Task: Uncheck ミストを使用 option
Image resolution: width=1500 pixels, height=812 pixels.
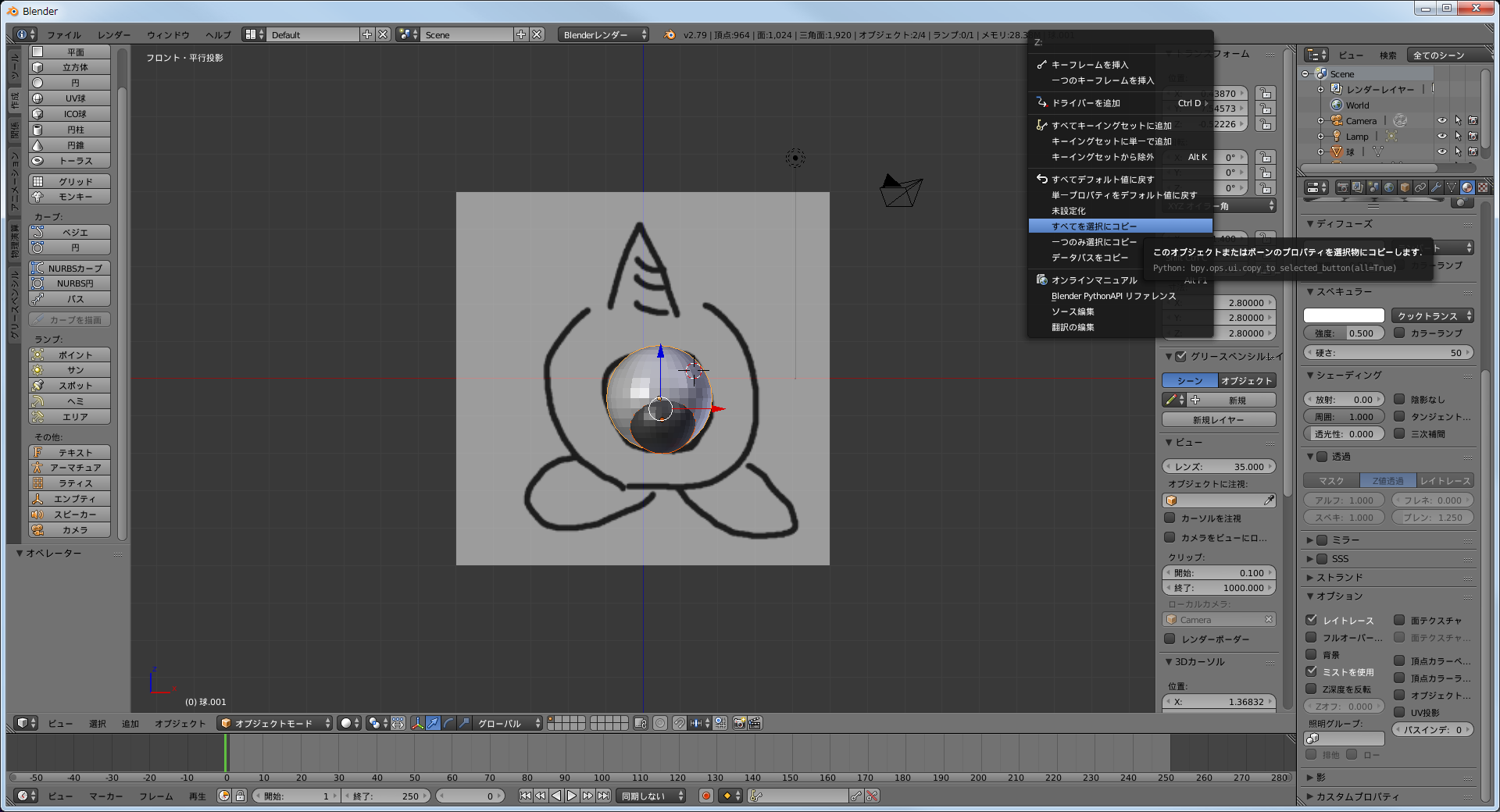Action: click(1312, 671)
